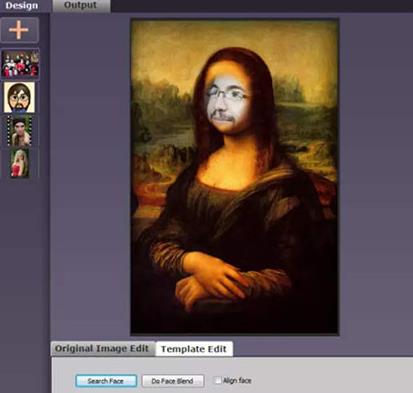Open the Output tab

coord(80,6)
